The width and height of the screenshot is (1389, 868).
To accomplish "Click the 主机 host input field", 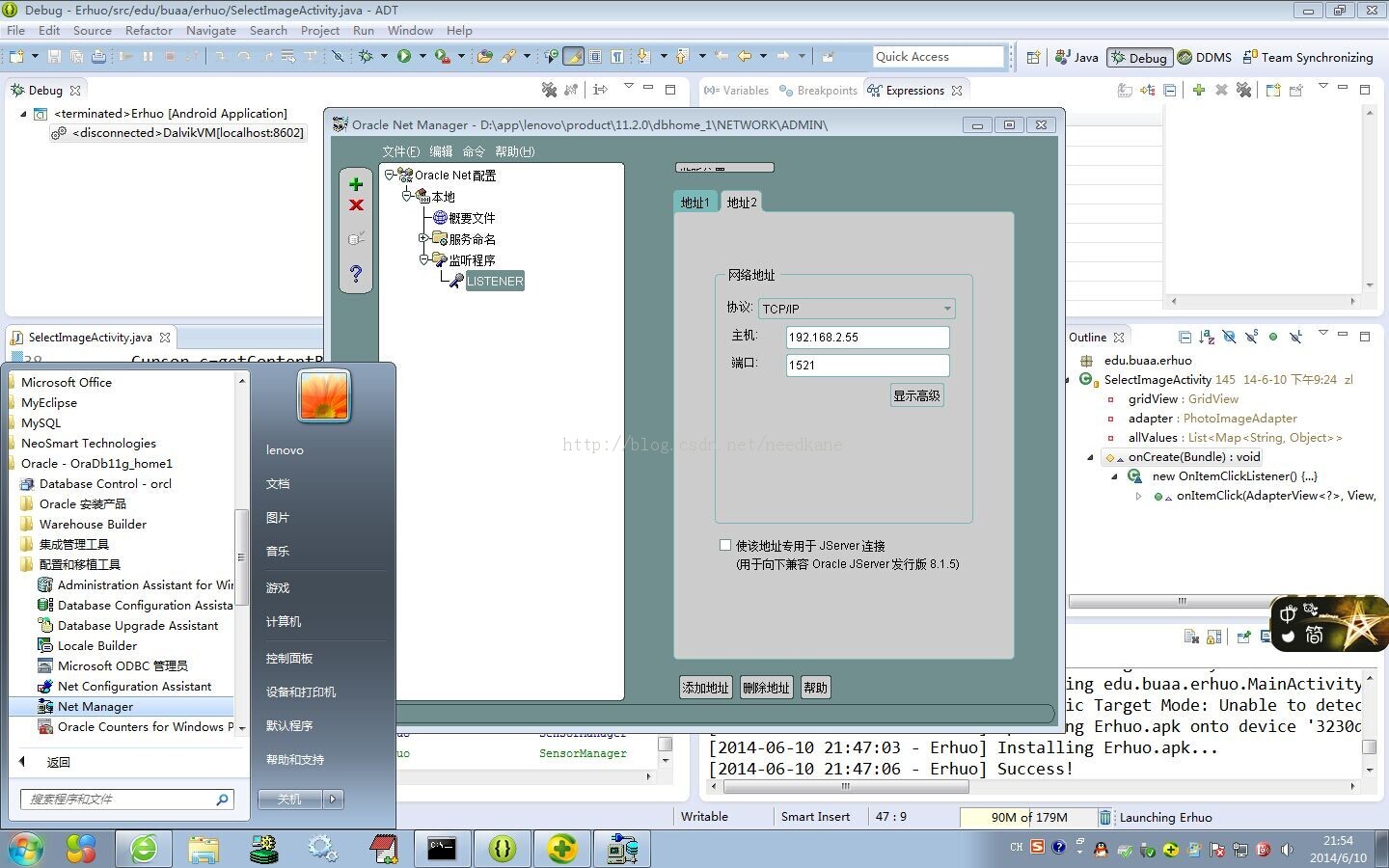I will pos(867,337).
